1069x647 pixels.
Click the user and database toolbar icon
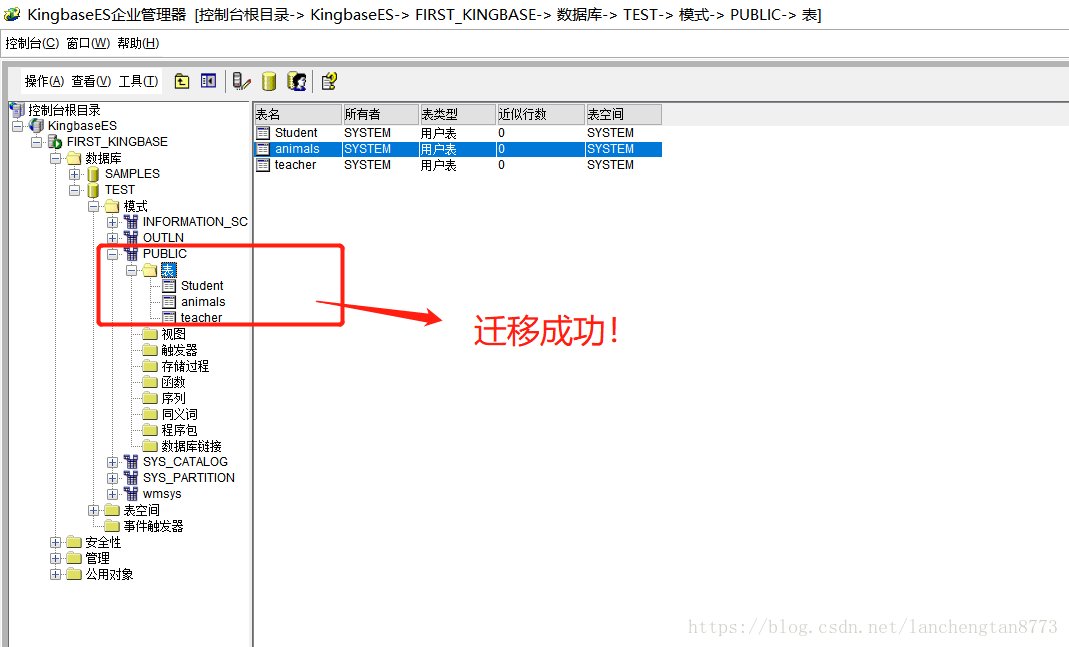click(297, 82)
